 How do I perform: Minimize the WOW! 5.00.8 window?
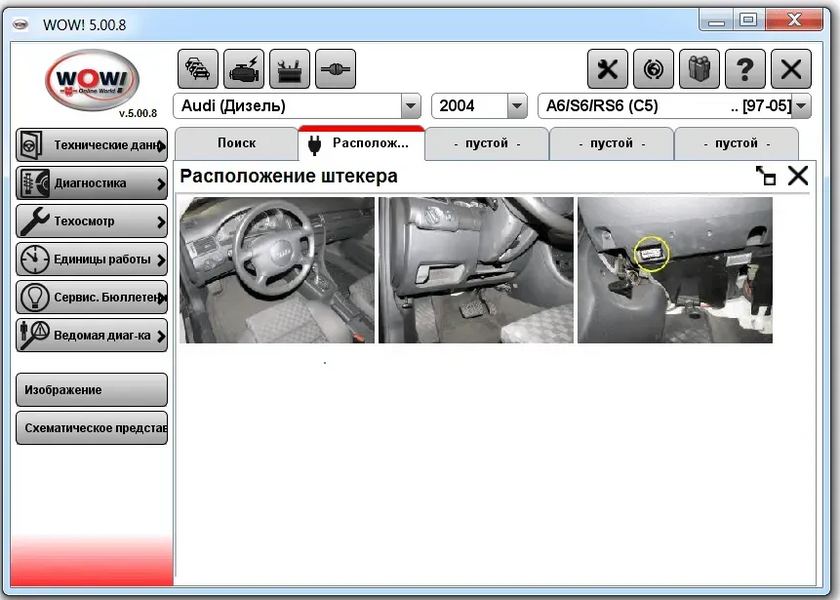[716, 20]
